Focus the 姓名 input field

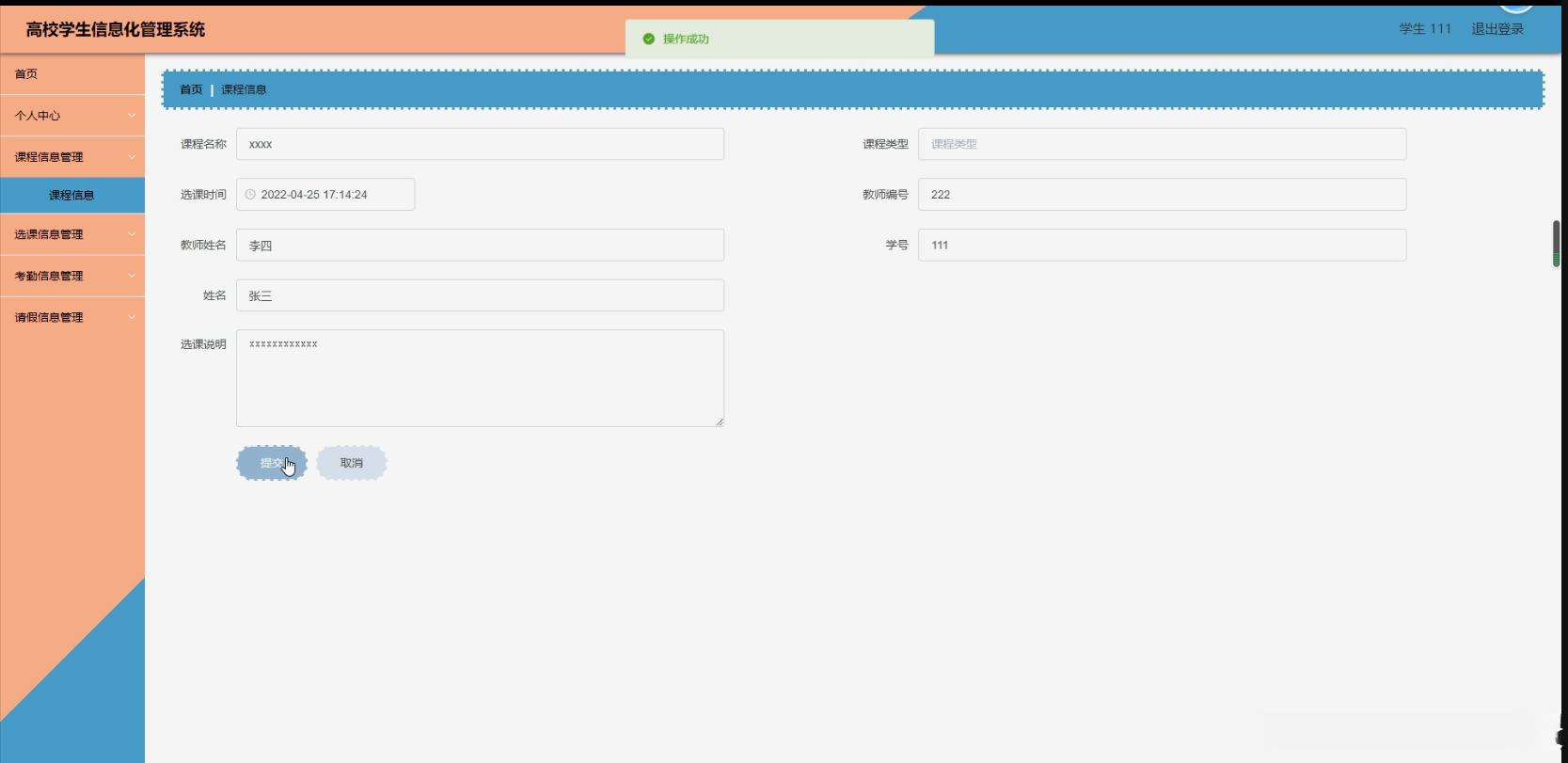[480, 295]
